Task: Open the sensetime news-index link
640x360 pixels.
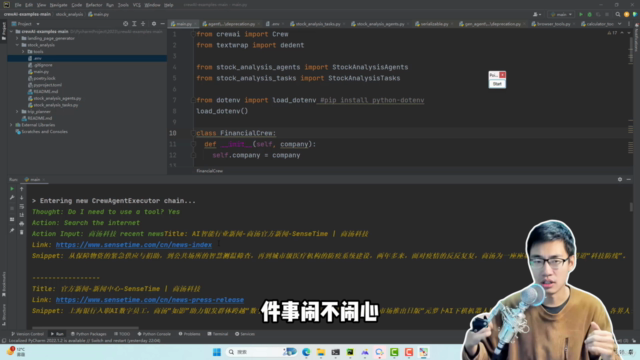Action: click(134, 245)
